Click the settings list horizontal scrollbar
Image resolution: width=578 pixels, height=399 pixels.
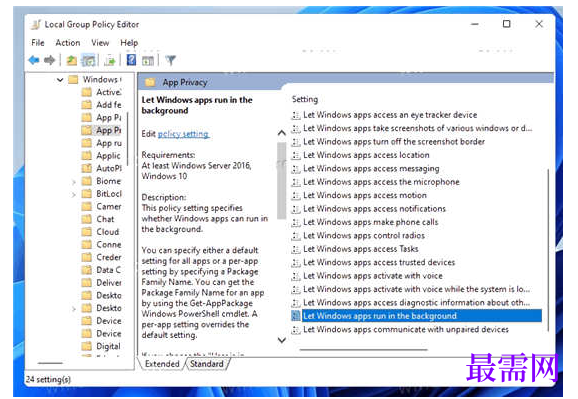pos(363,349)
